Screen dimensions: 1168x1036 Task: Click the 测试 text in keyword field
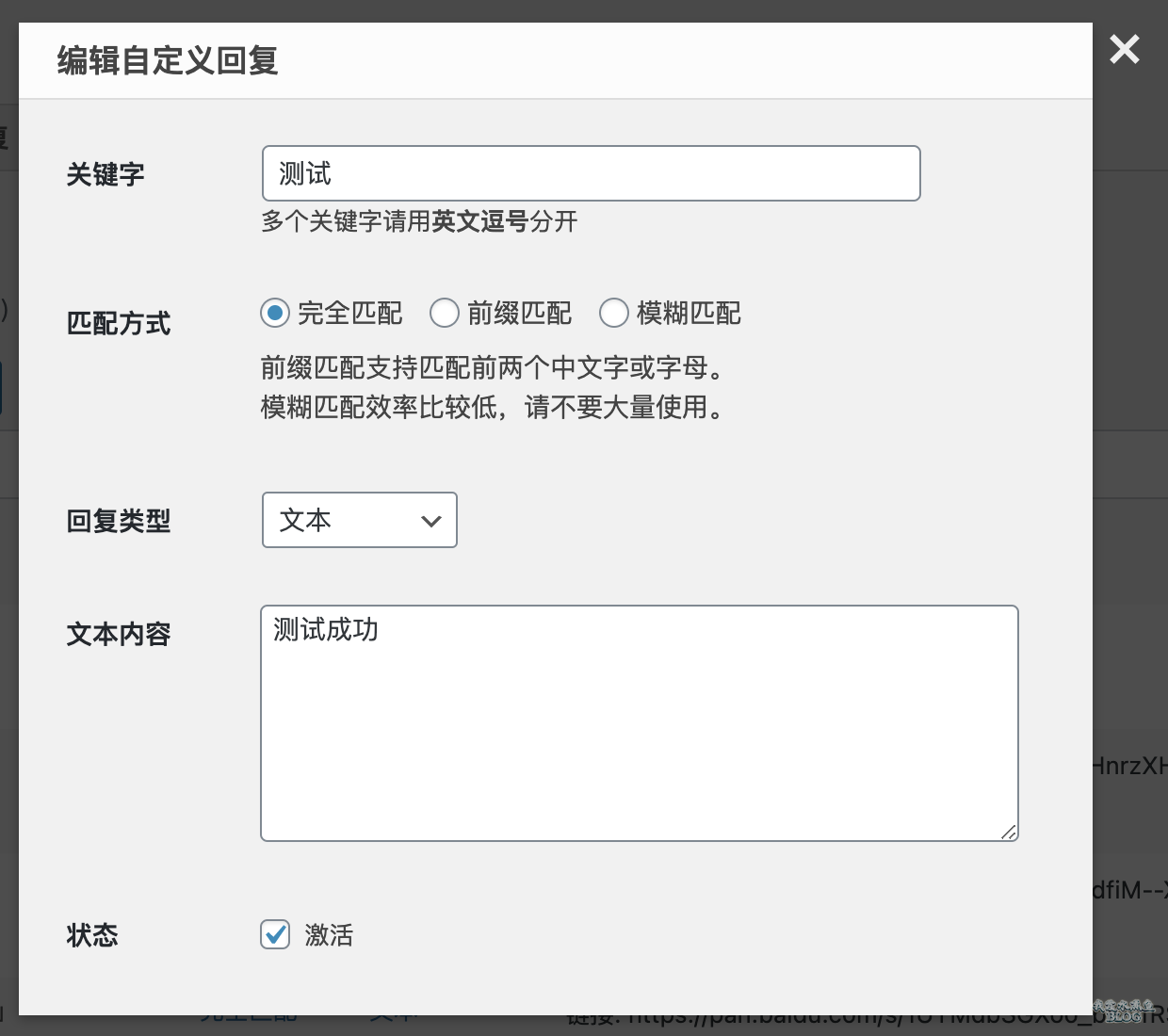[305, 173]
